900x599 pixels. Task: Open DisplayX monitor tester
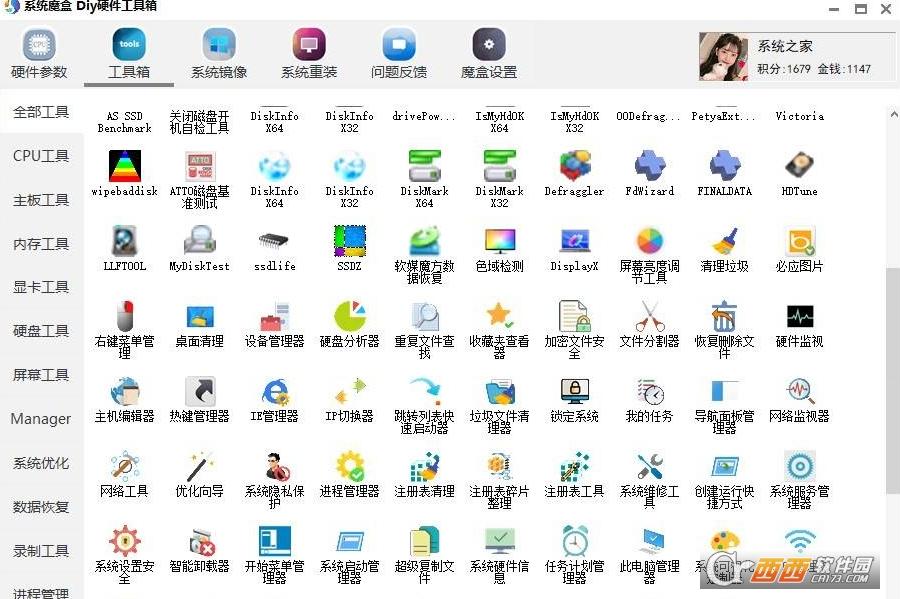pyautogui.click(x=574, y=249)
